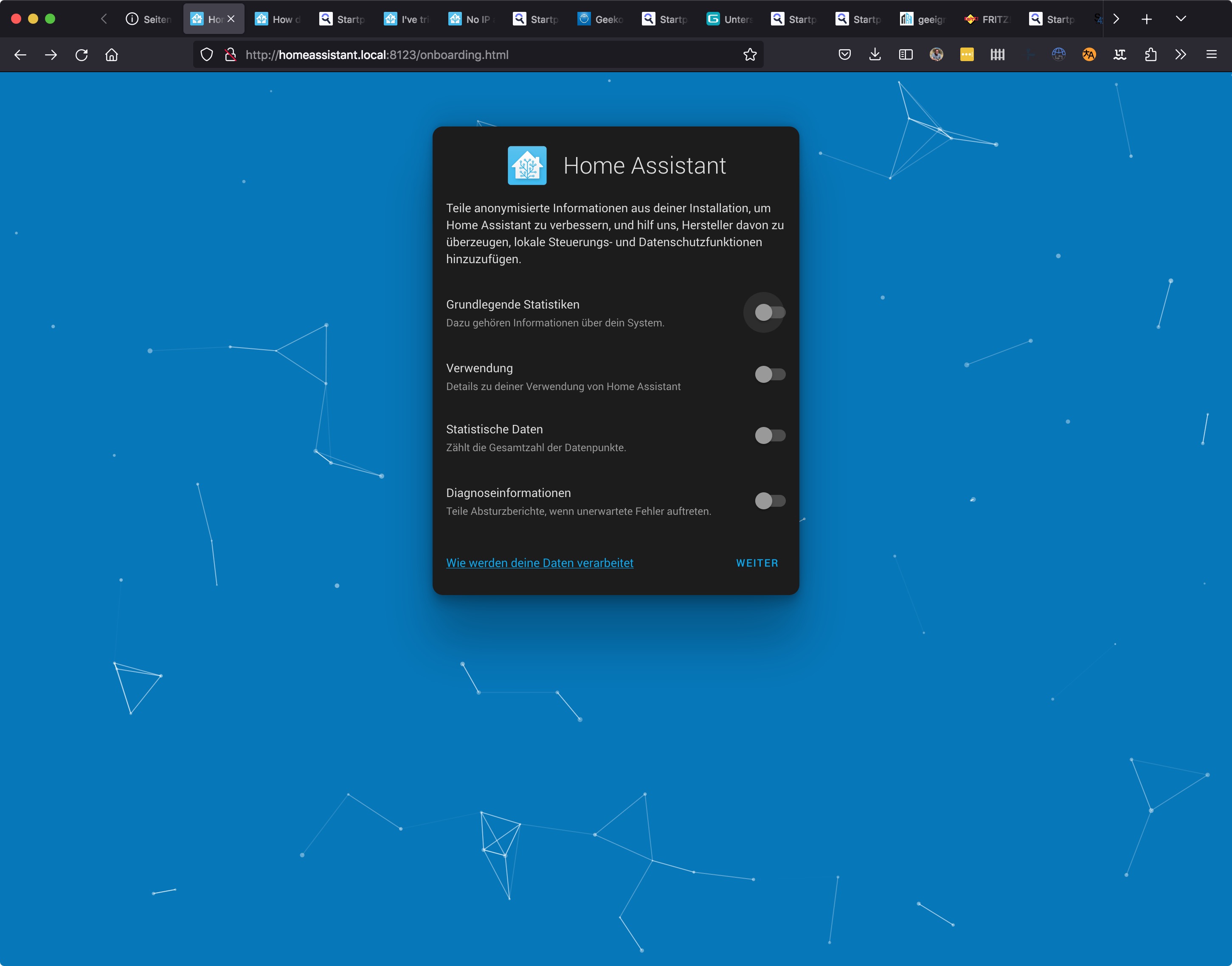Open the 'Wie werden deine Daten verarbeitet' link
1232x966 pixels.
click(540, 563)
